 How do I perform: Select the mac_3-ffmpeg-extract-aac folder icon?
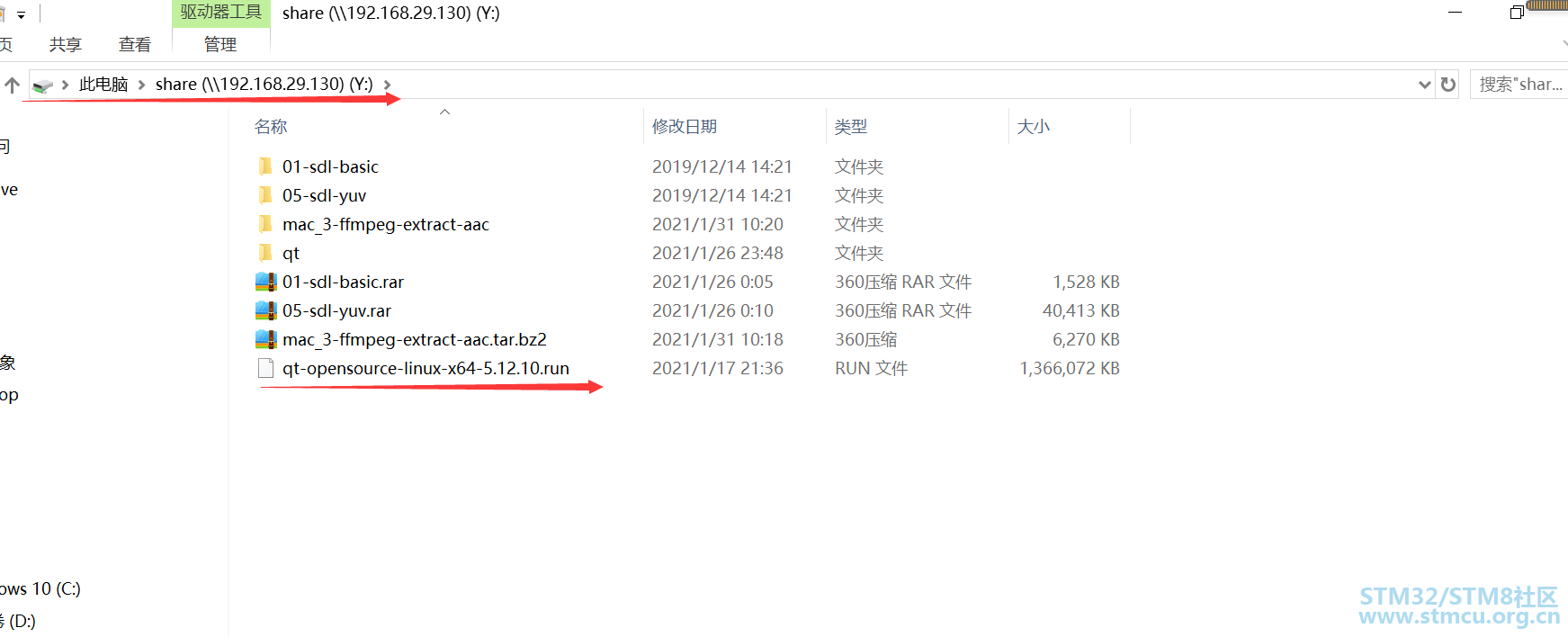[265, 224]
